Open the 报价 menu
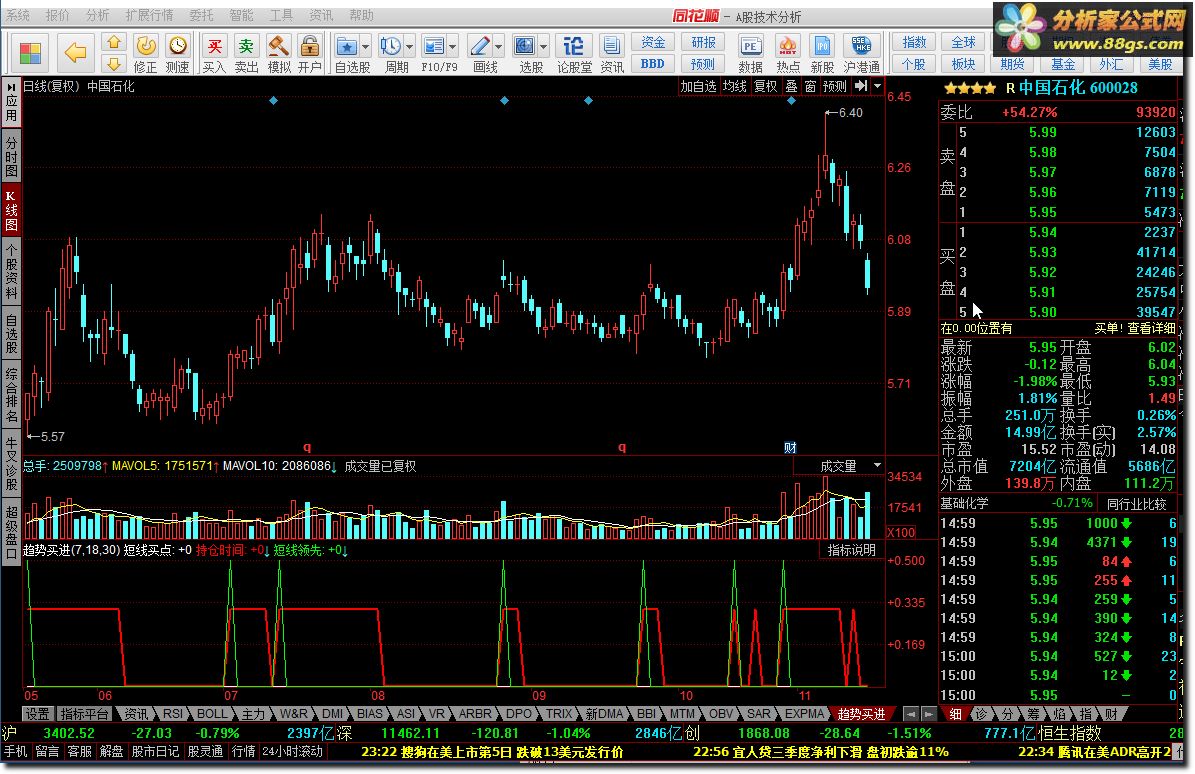Screen dimensions: 1195x774 (x=57, y=15)
